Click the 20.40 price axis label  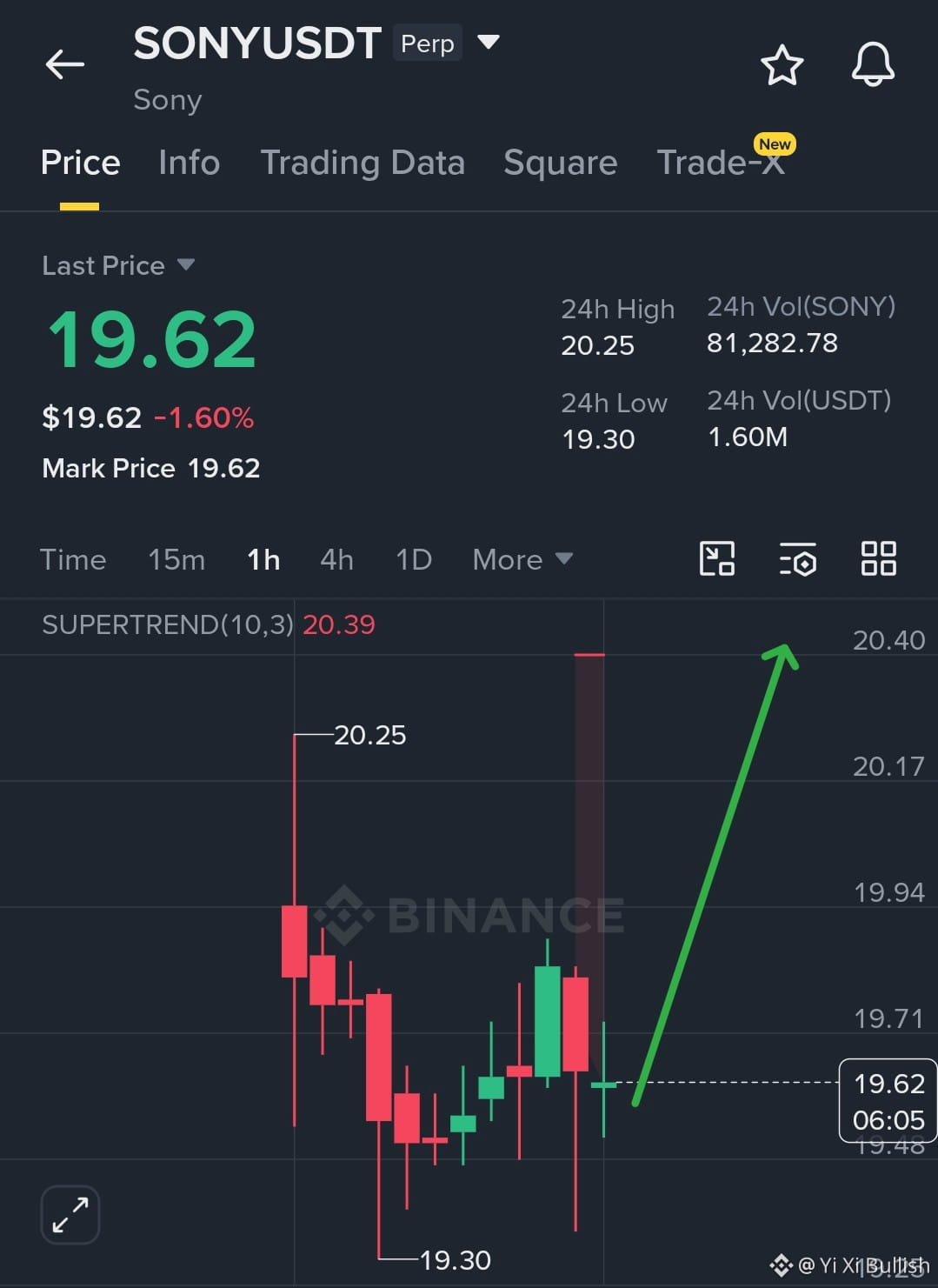pyautogui.click(x=888, y=640)
